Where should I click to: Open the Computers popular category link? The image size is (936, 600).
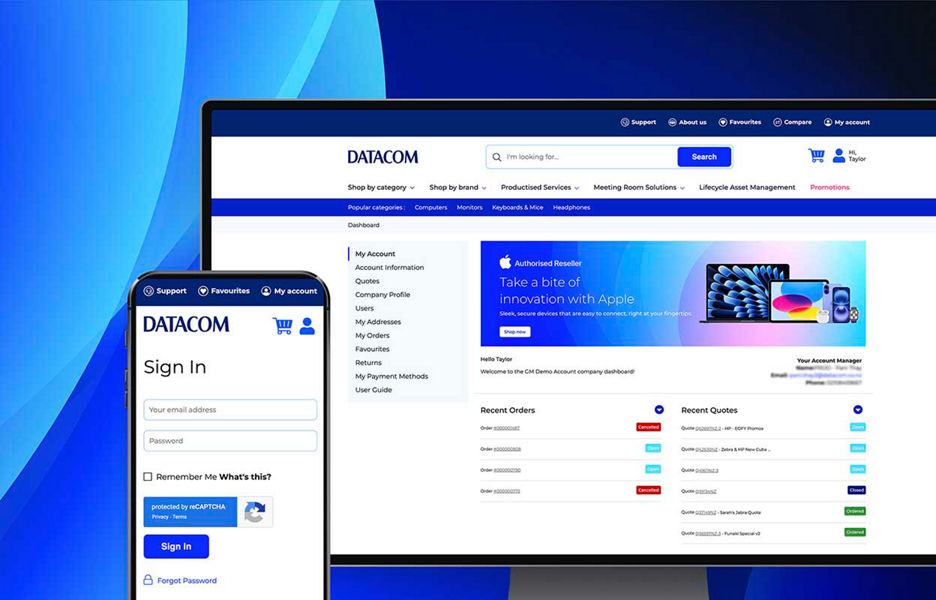pos(430,208)
